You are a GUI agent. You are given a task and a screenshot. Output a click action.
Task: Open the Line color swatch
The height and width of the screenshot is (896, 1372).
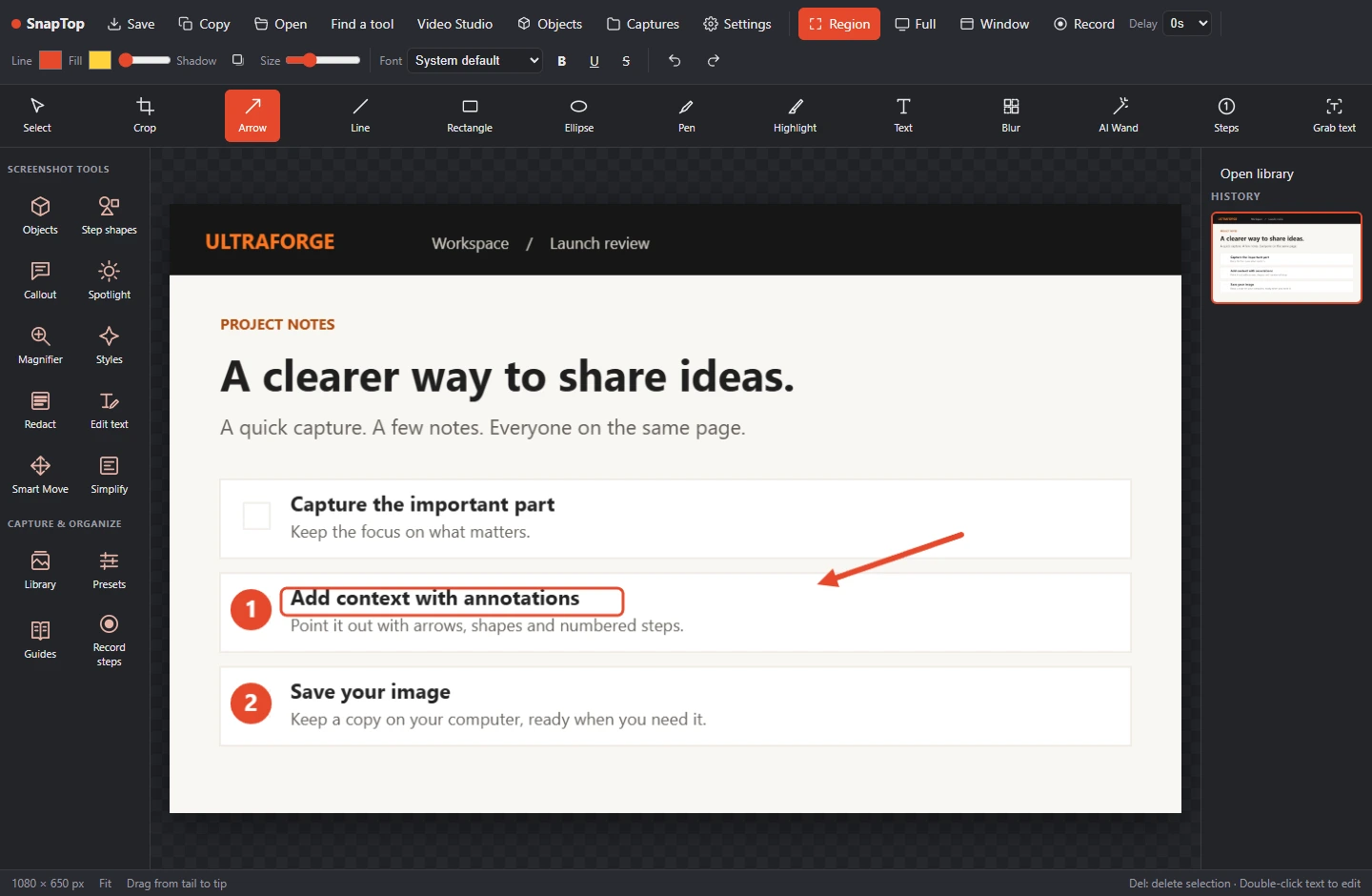[50, 60]
